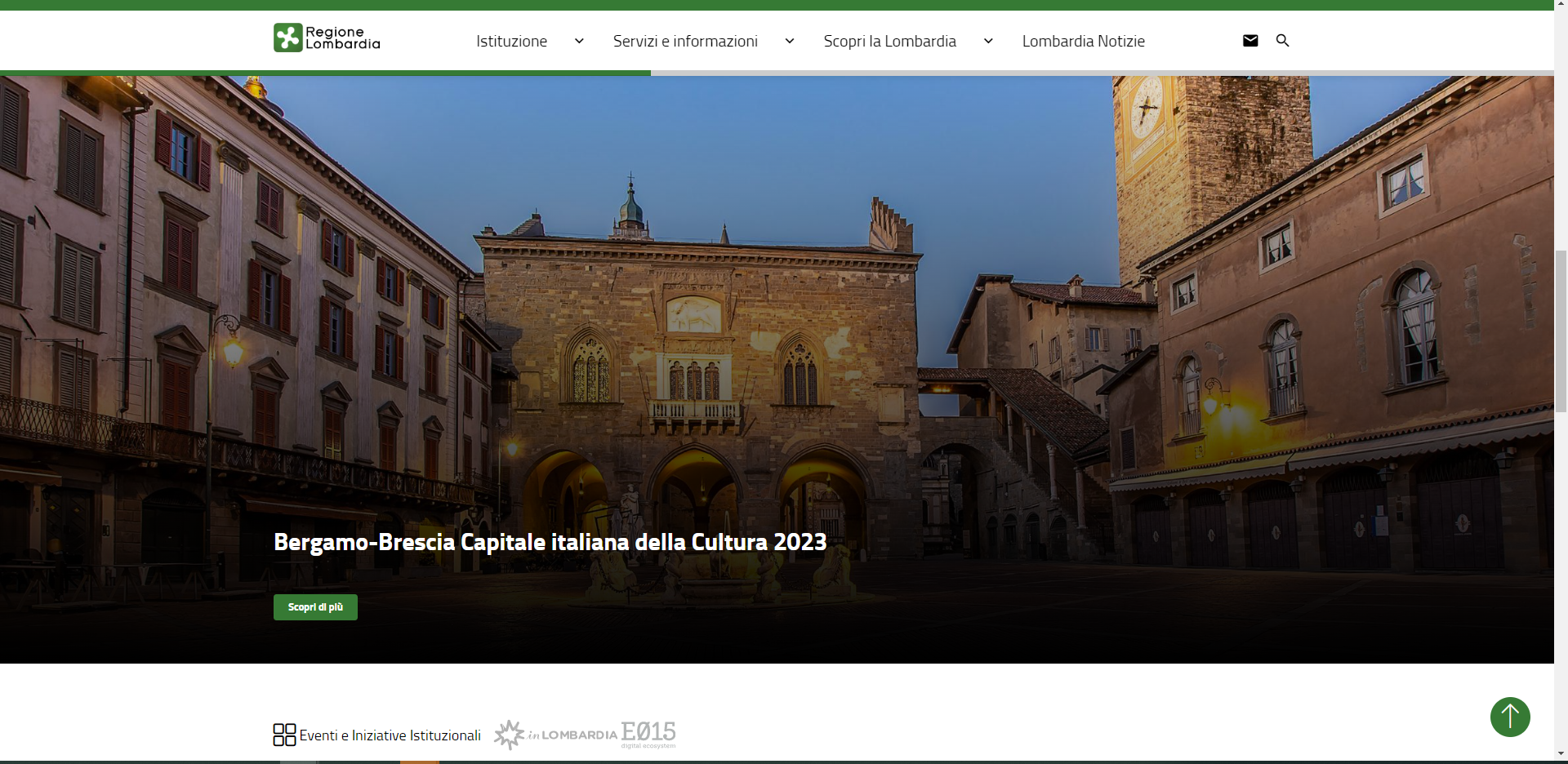Open the envelope contact icon
1568x764 pixels.
click(1250, 41)
